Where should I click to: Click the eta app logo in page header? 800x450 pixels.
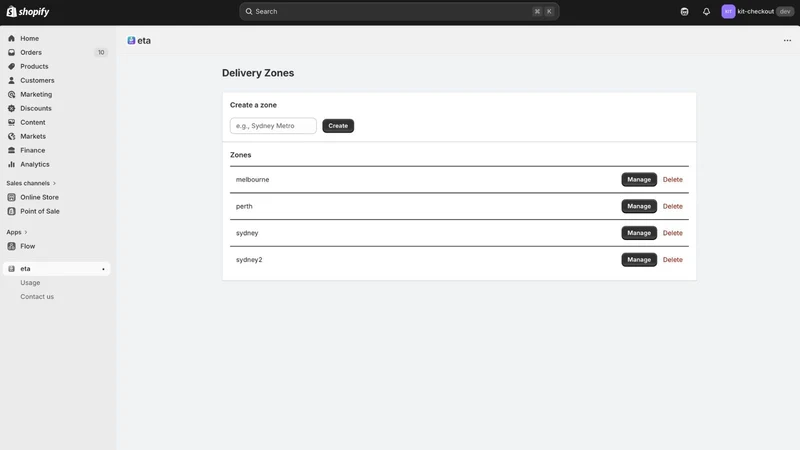(131, 40)
